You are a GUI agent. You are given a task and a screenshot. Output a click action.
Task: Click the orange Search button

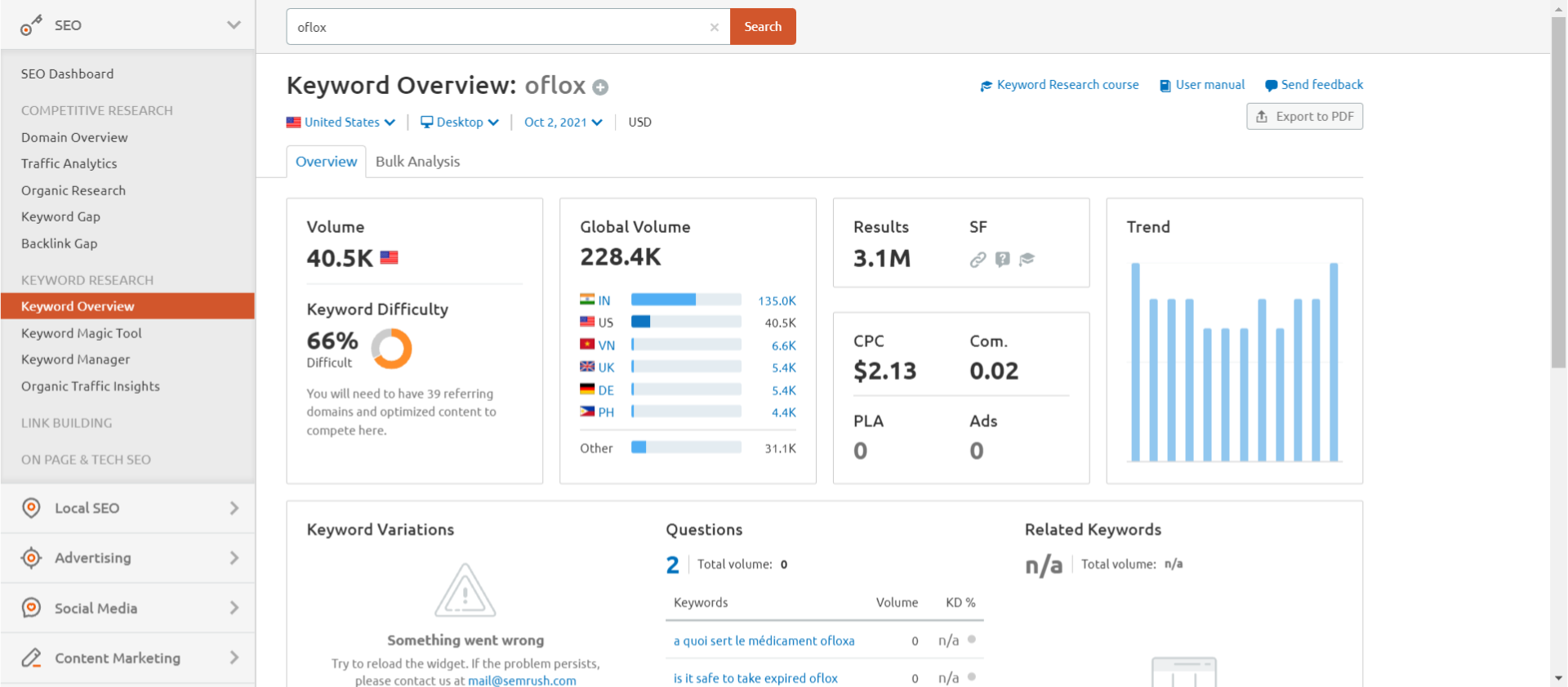tap(763, 27)
